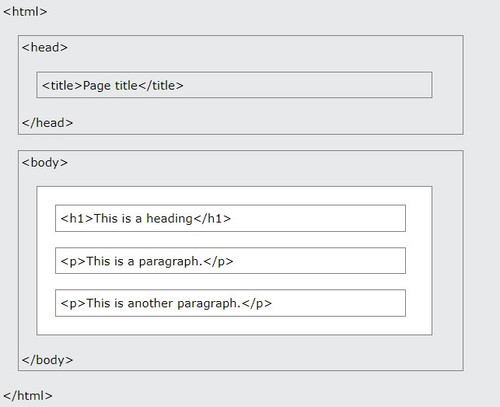Click the word 'paragraph.' in first p element
The width and height of the screenshot is (500, 407).
pyautogui.click(x=171, y=262)
